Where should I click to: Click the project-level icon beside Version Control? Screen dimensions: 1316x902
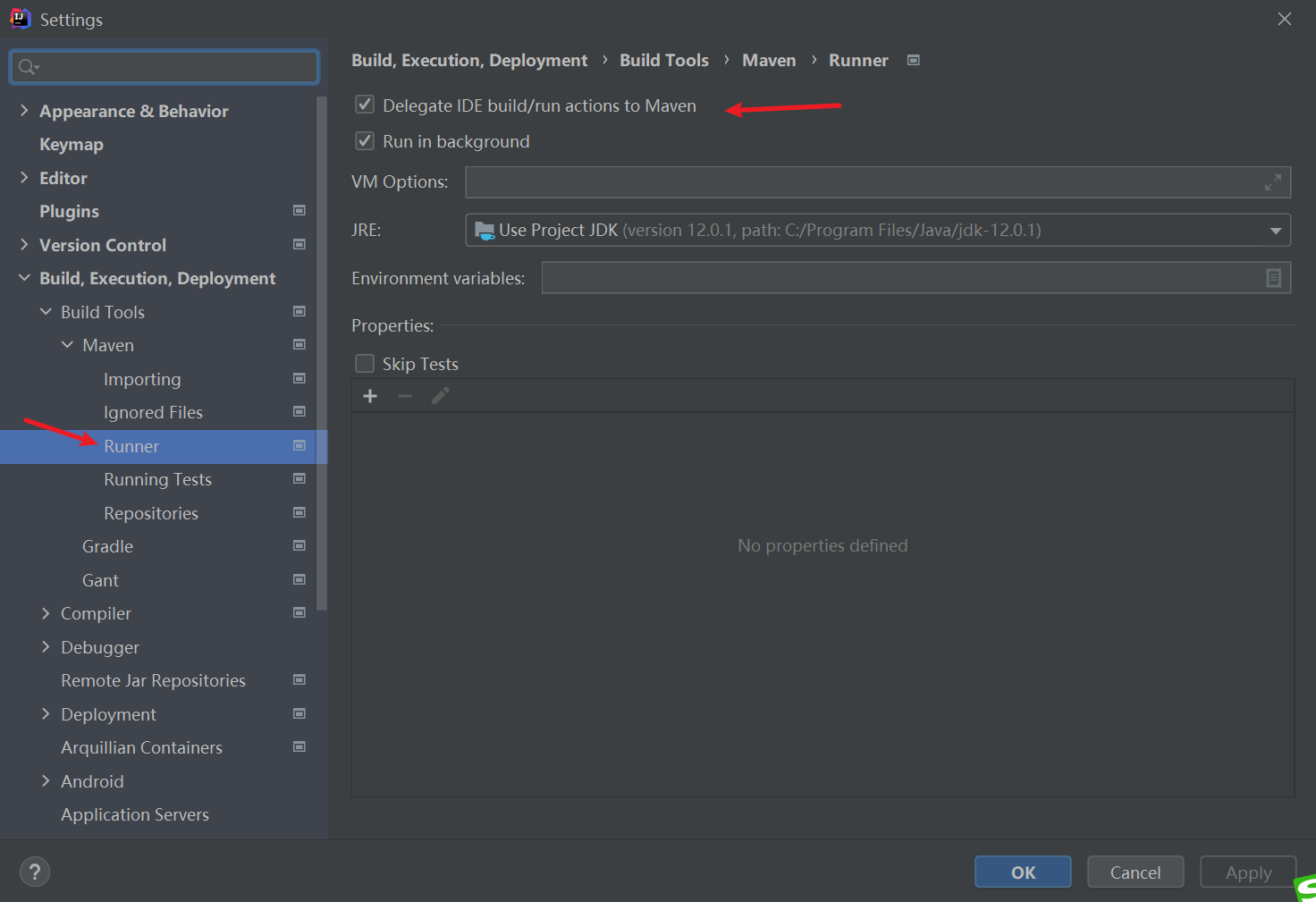(299, 244)
